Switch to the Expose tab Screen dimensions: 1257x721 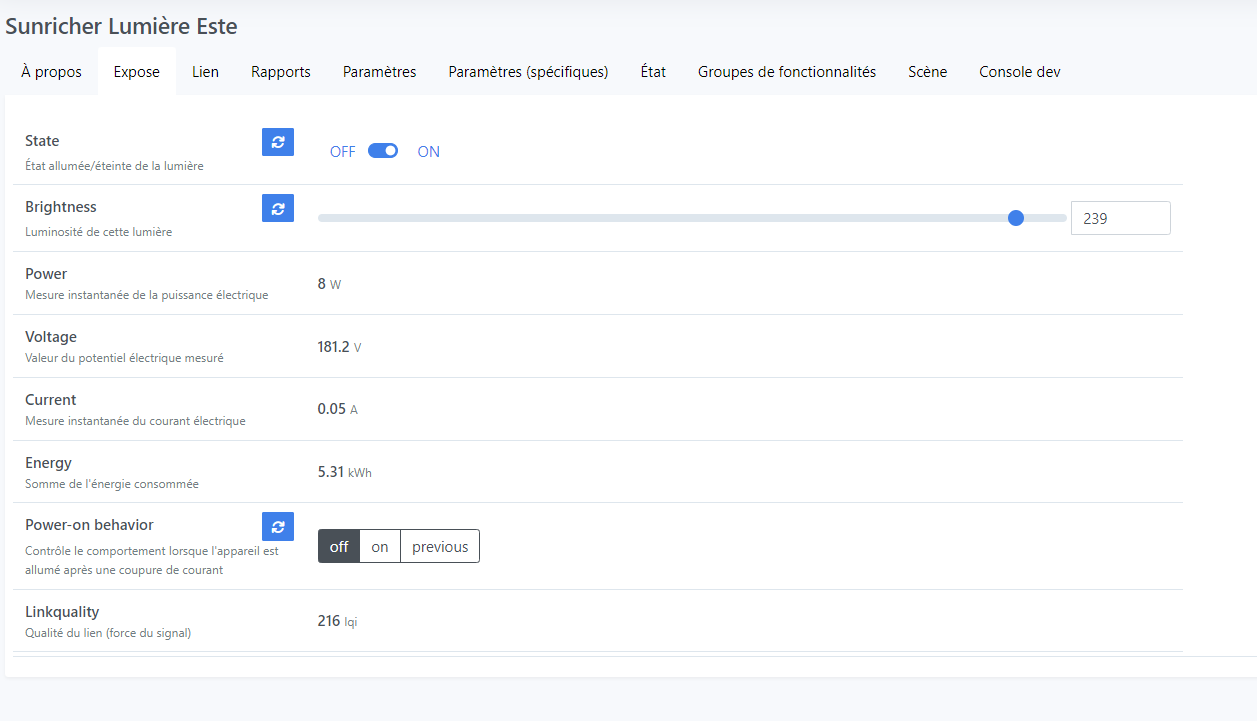[137, 72]
